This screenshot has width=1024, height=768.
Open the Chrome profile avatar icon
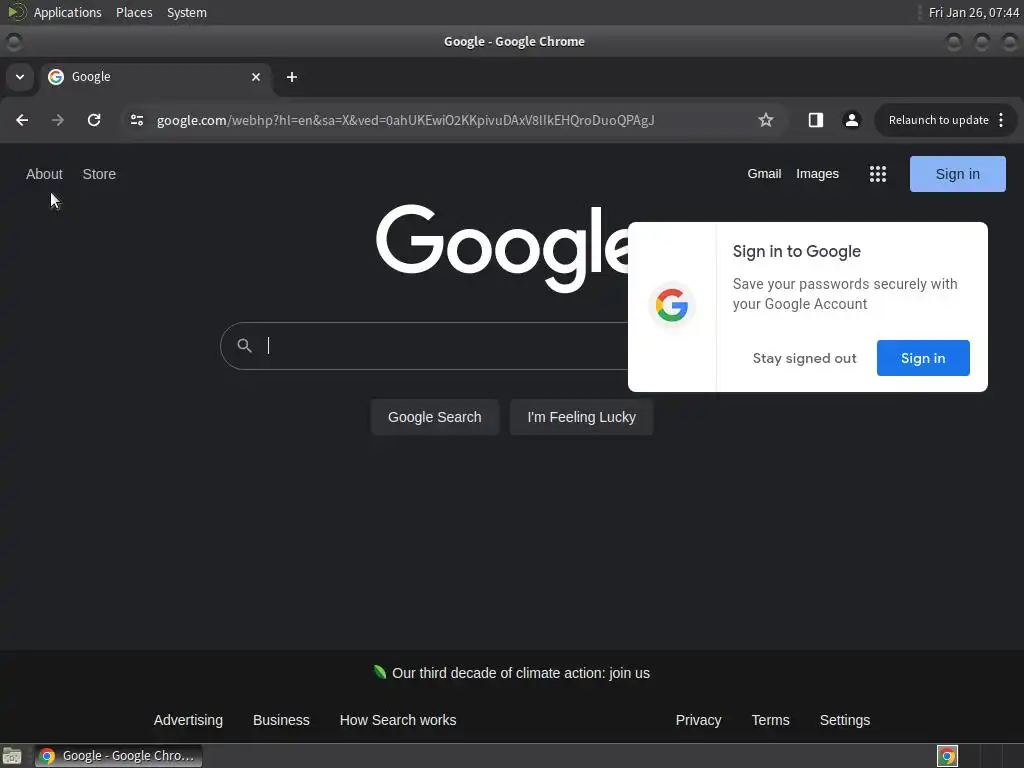[852, 120]
